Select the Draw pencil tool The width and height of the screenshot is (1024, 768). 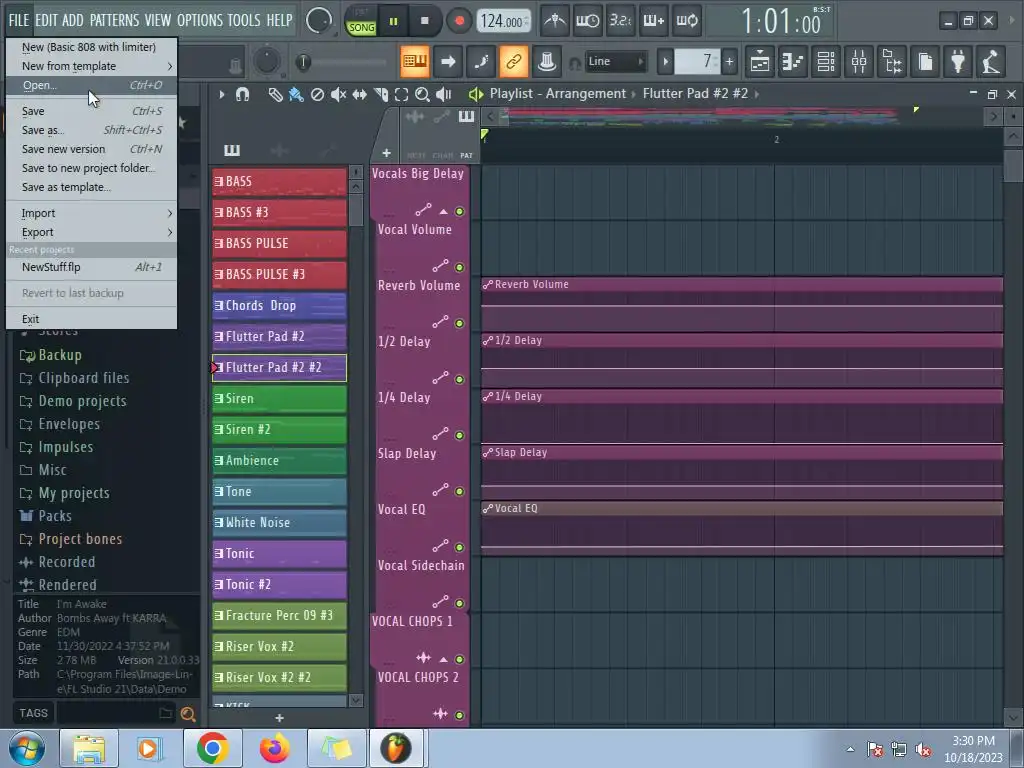(275, 95)
